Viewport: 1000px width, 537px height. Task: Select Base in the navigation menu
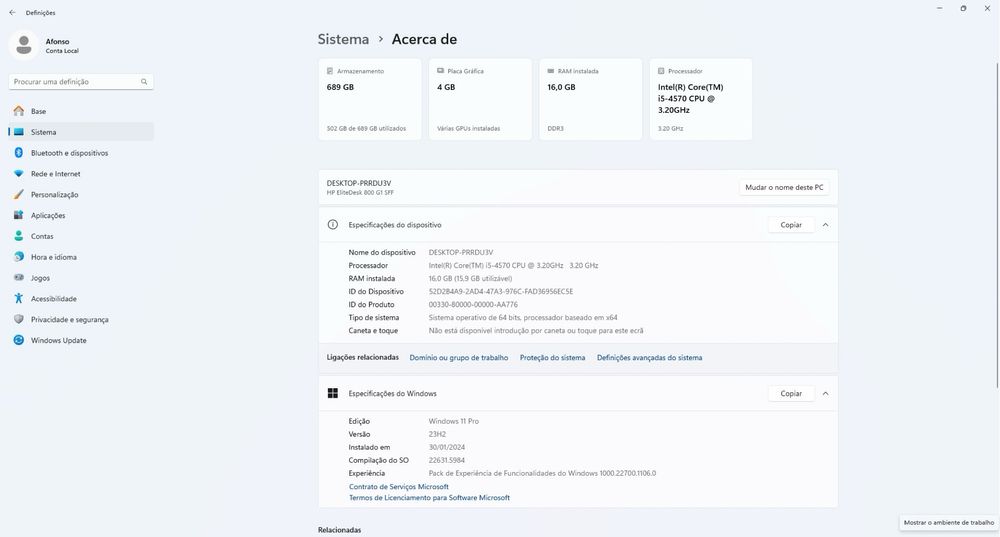pos(38,111)
